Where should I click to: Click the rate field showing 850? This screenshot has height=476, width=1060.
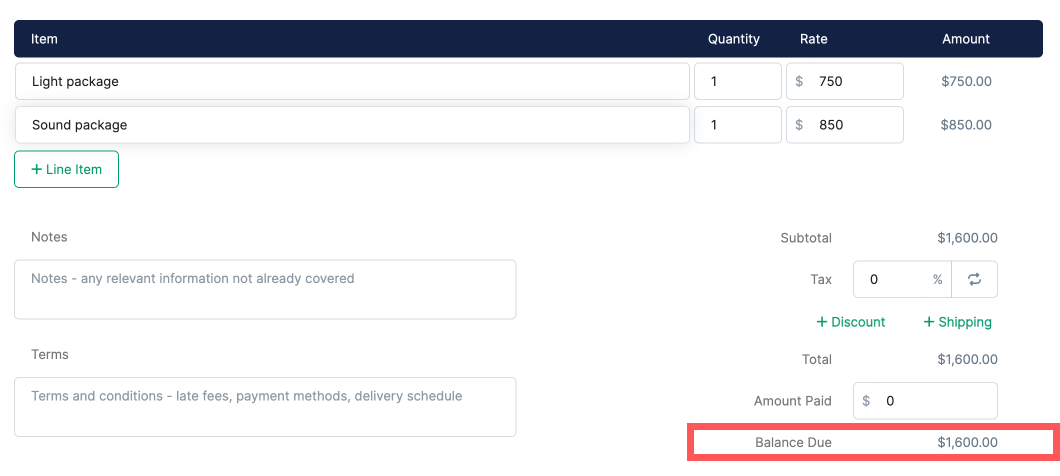(844, 124)
